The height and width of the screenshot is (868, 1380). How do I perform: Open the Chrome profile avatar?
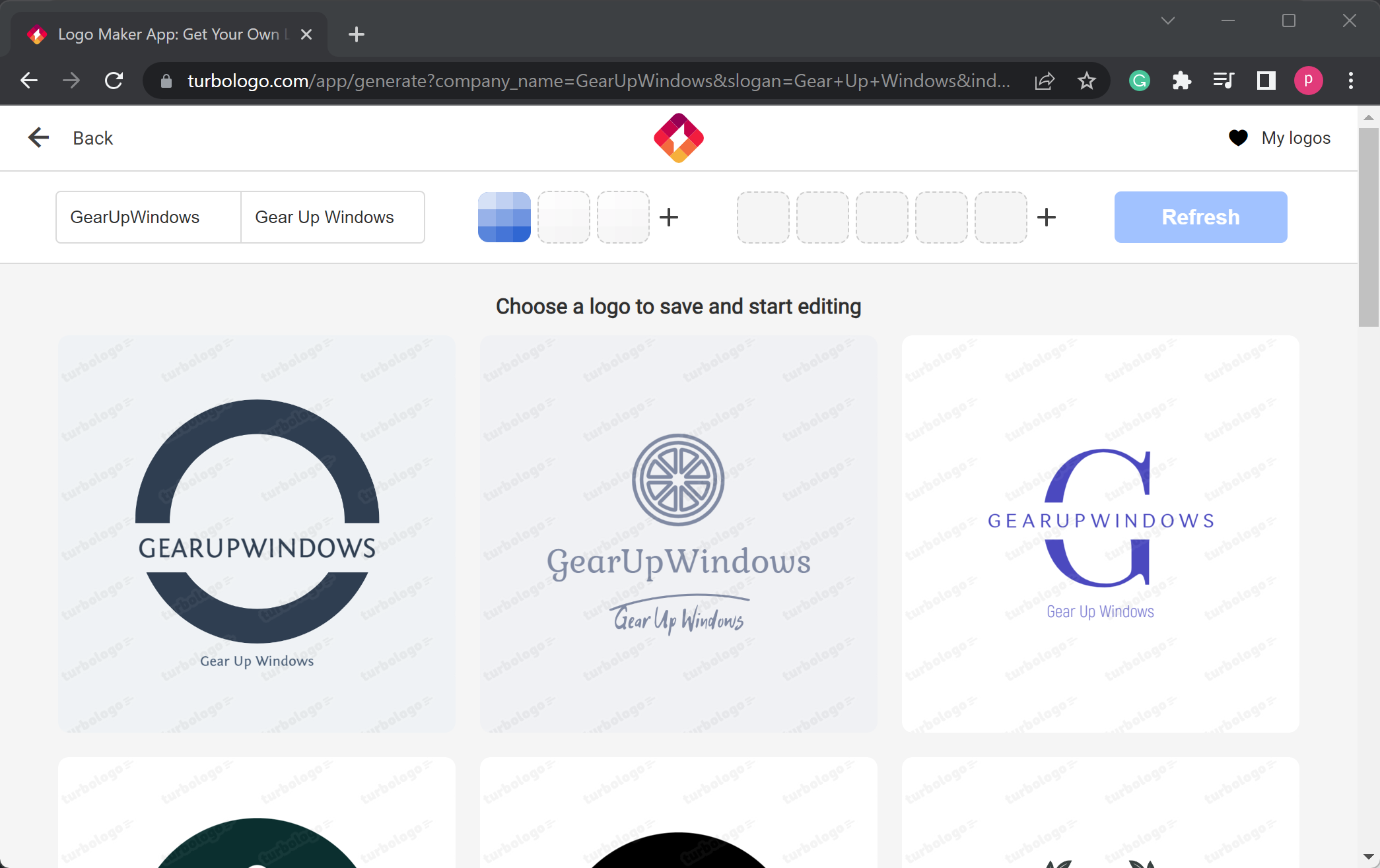pyautogui.click(x=1309, y=81)
